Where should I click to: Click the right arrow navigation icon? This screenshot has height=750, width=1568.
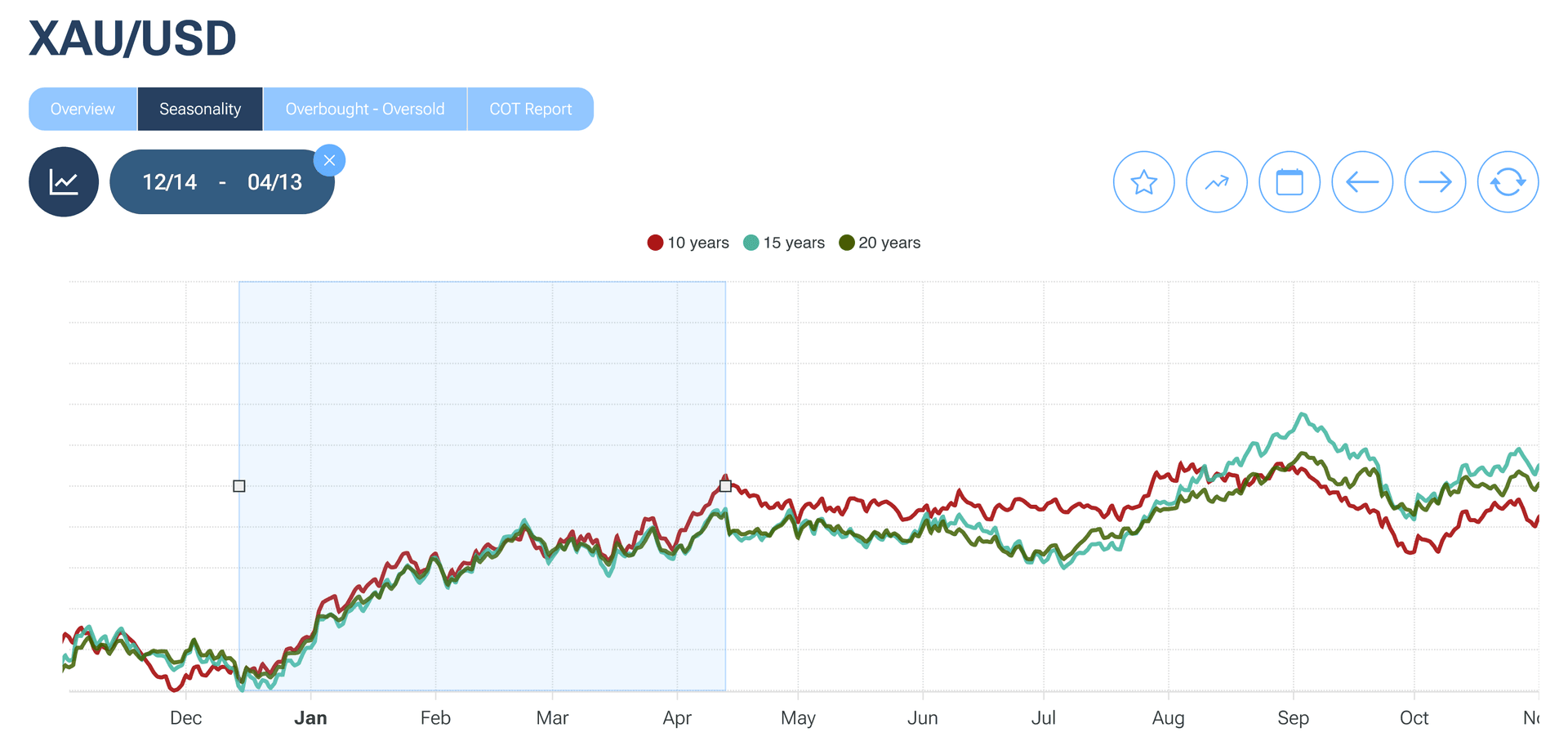(x=1435, y=181)
